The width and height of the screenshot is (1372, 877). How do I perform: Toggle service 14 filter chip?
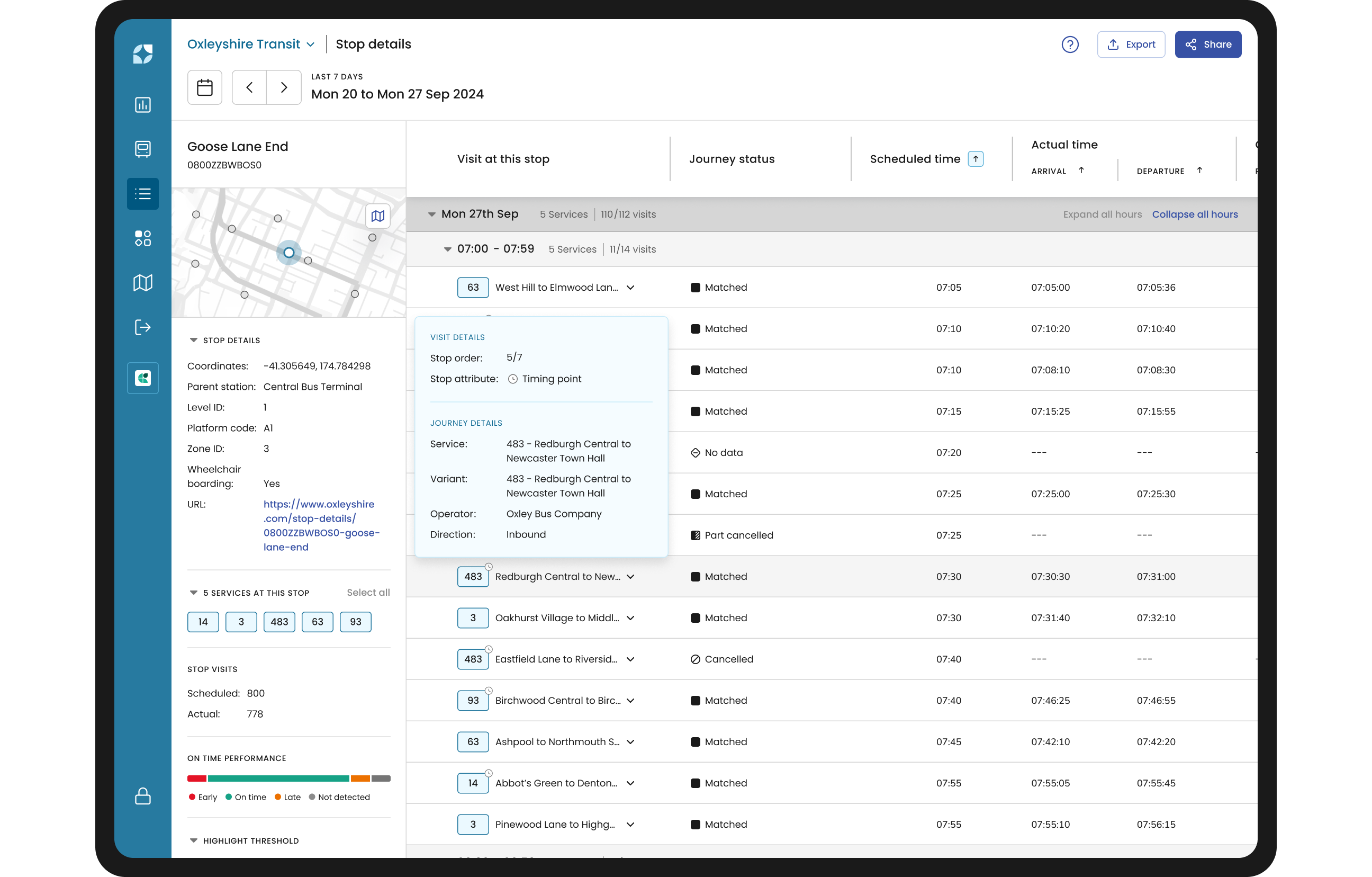click(x=203, y=622)
